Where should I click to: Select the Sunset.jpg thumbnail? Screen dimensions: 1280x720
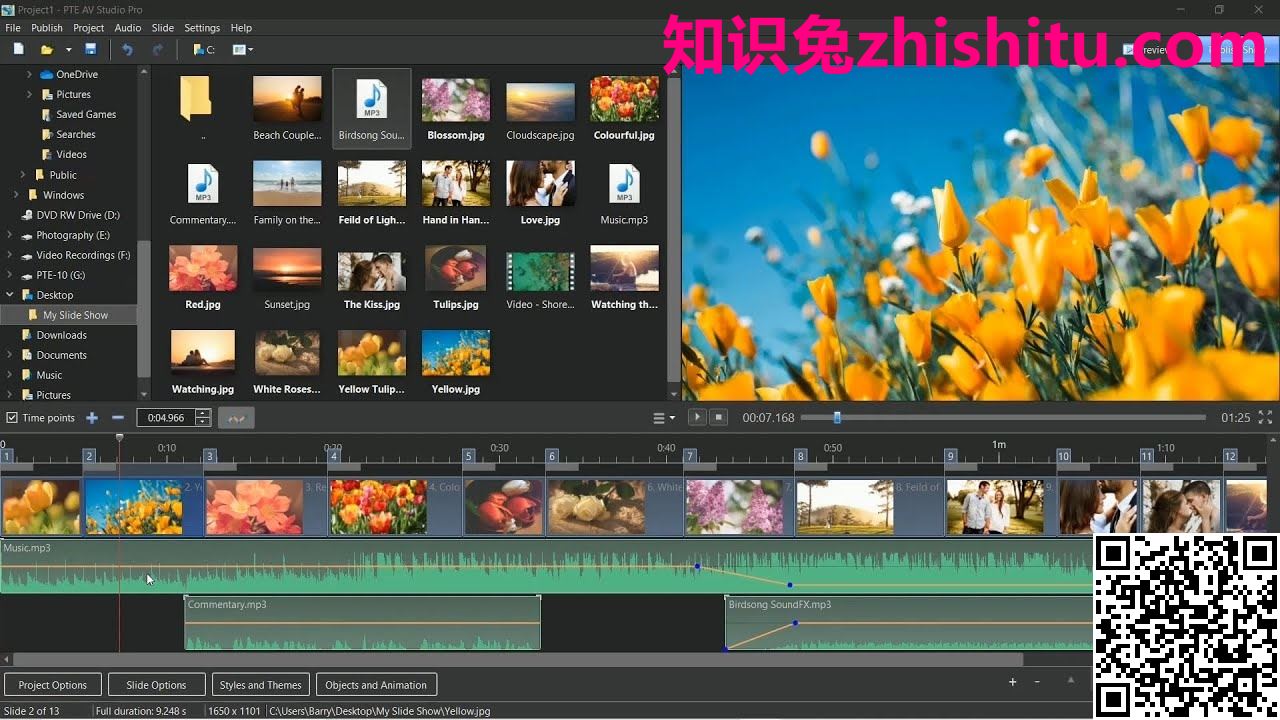[x=287, y=268]
